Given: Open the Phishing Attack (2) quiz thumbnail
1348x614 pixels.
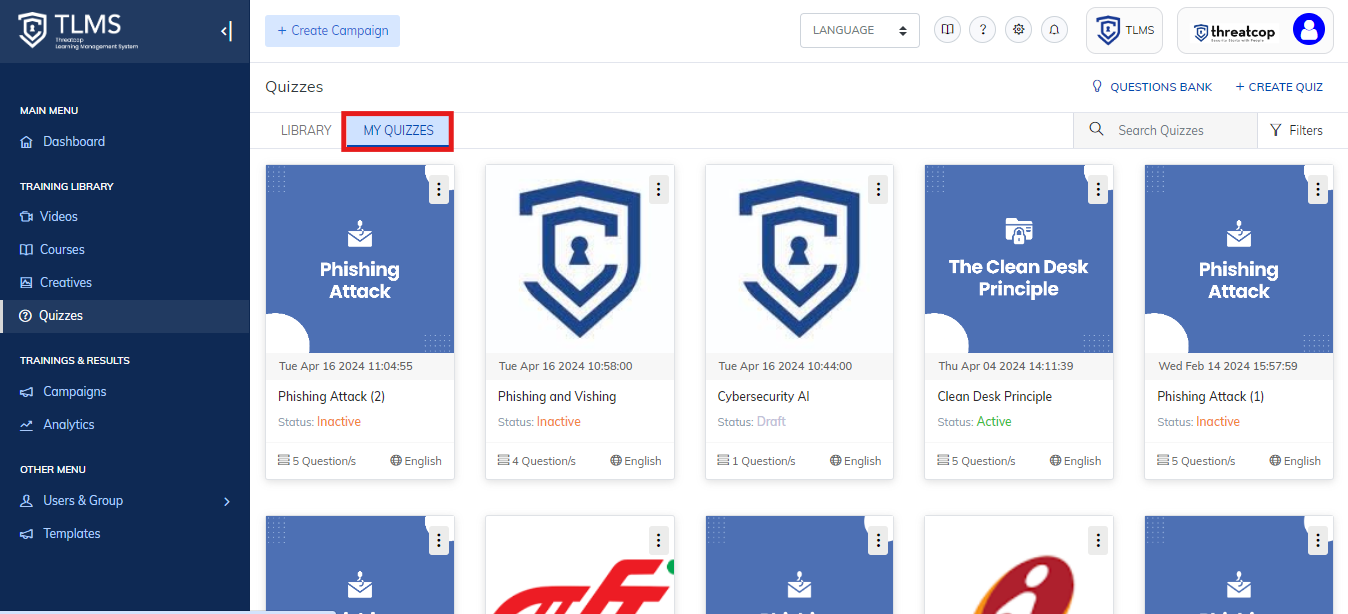Looking at the screenshot, I should (360, 259).
